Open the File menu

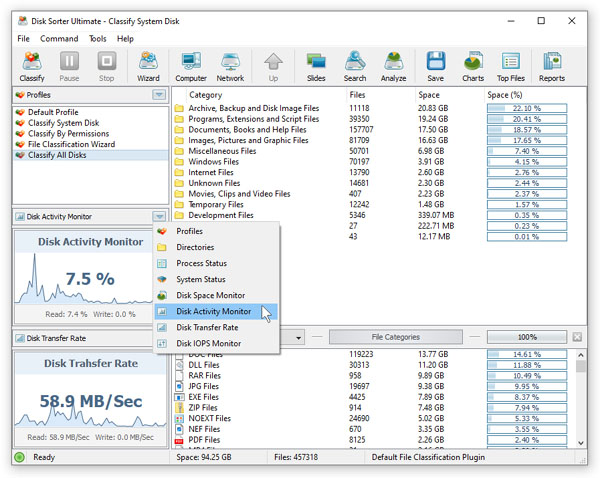(23, 39)
